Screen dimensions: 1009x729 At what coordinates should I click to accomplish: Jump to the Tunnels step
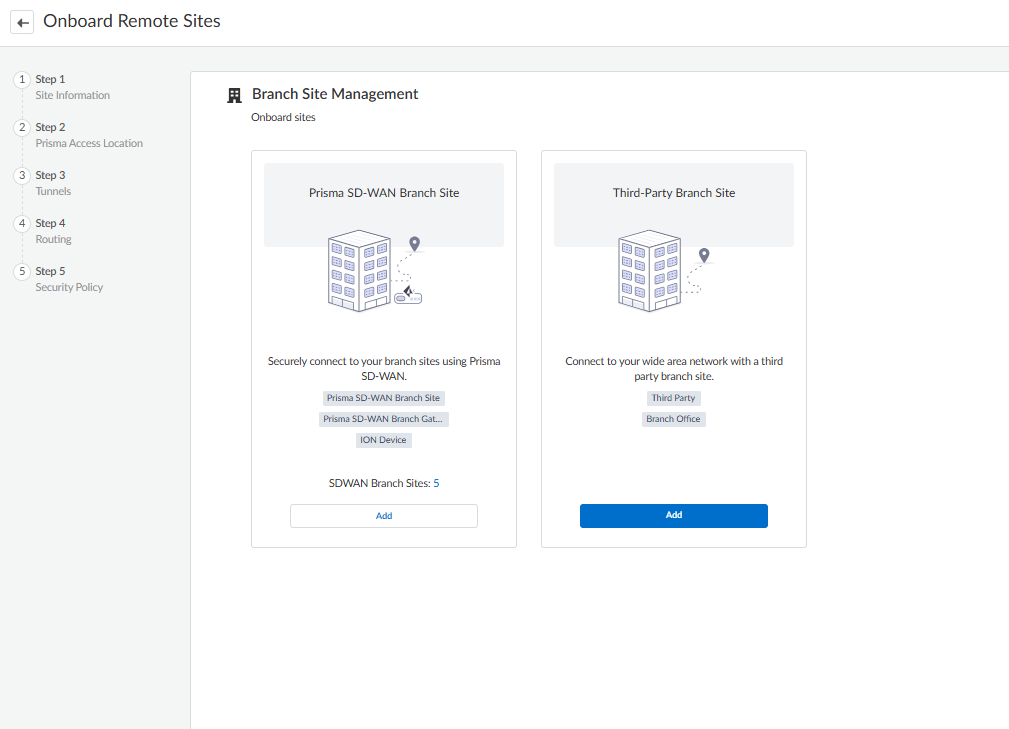tap(53, 191)
